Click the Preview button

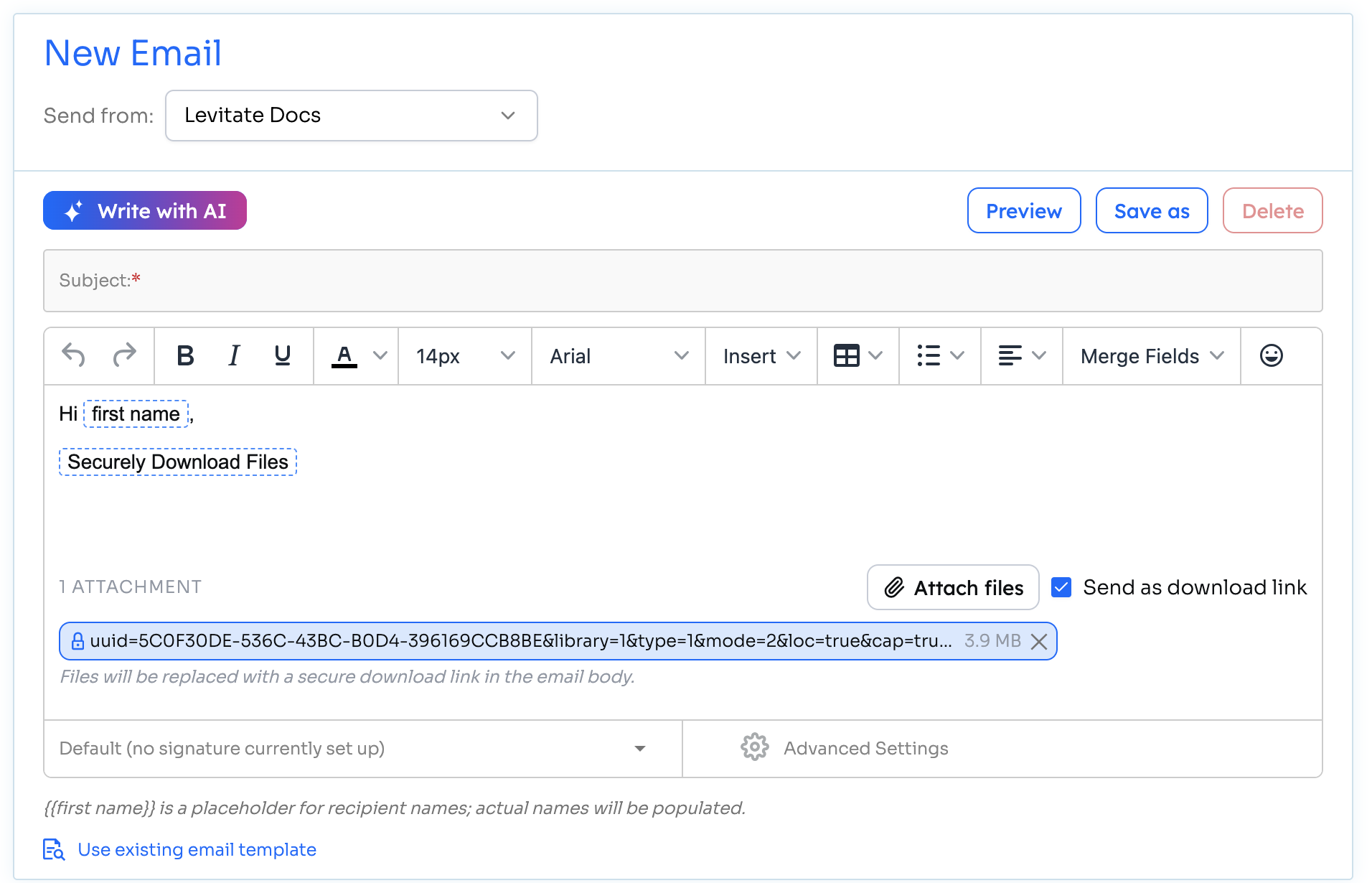tap(1024, 210)
